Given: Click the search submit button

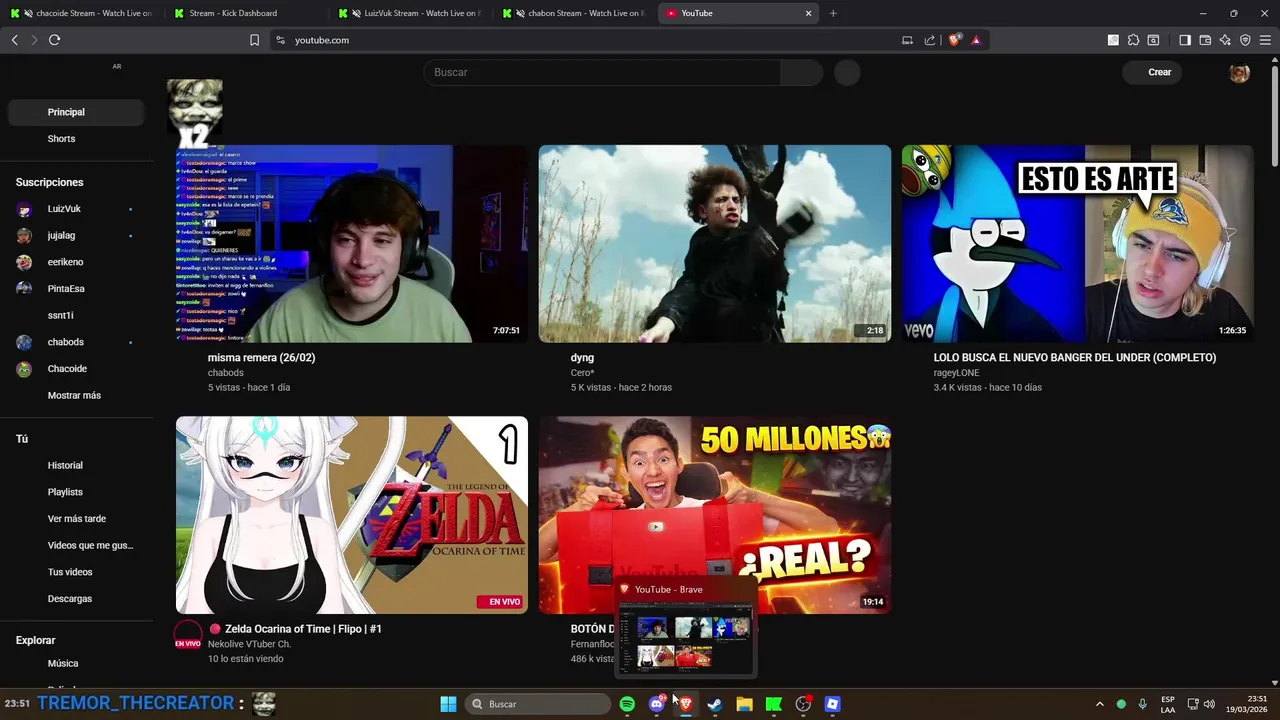Looking at the screenshot, I should [x=802, y=72].
